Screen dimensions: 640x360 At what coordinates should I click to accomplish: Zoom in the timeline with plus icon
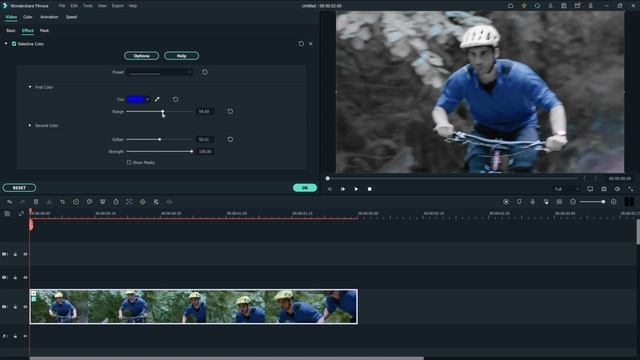click(613, 202)
